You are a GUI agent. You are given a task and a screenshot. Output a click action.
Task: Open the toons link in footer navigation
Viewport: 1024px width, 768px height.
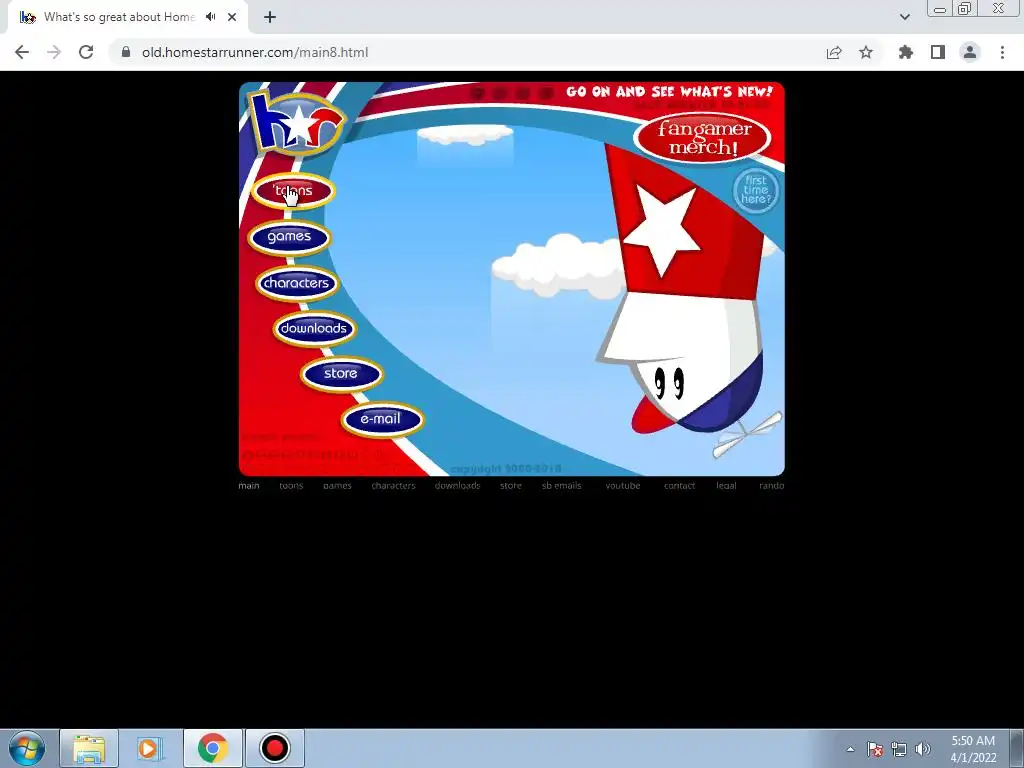291,485
